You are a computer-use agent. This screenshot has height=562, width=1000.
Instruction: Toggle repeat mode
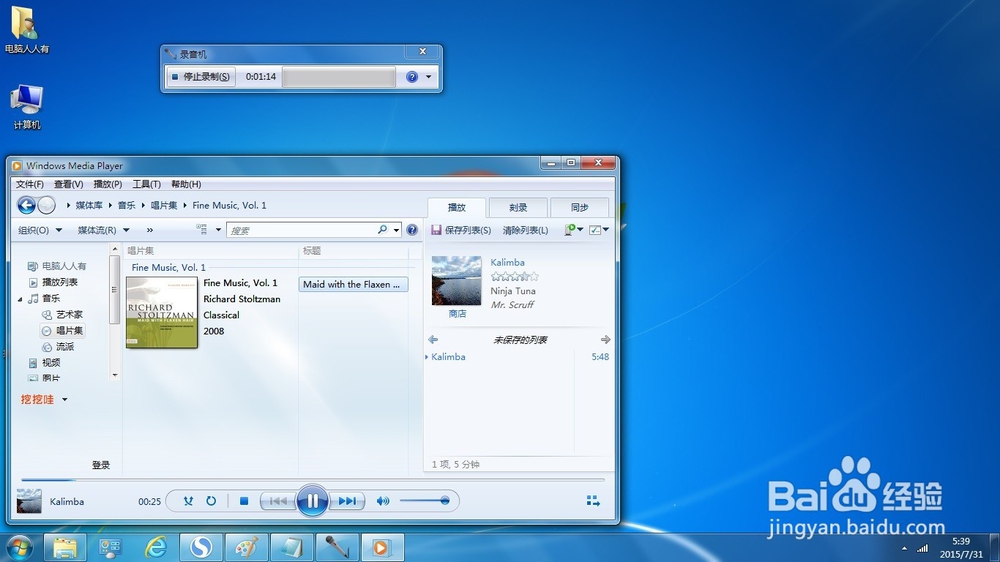[x=211, y=501]
